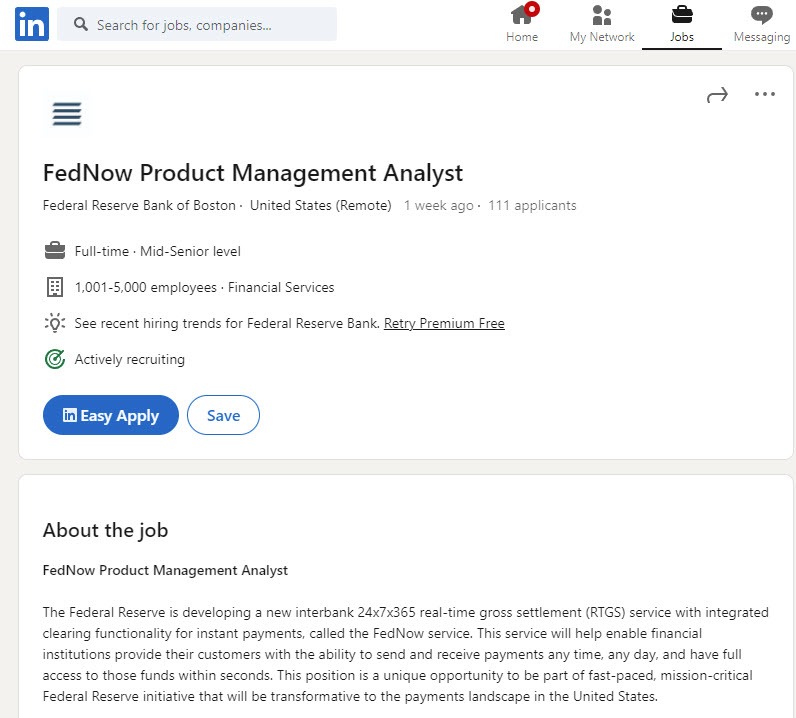Click the briefcase job type icon
796x718 pixels.
54,251
